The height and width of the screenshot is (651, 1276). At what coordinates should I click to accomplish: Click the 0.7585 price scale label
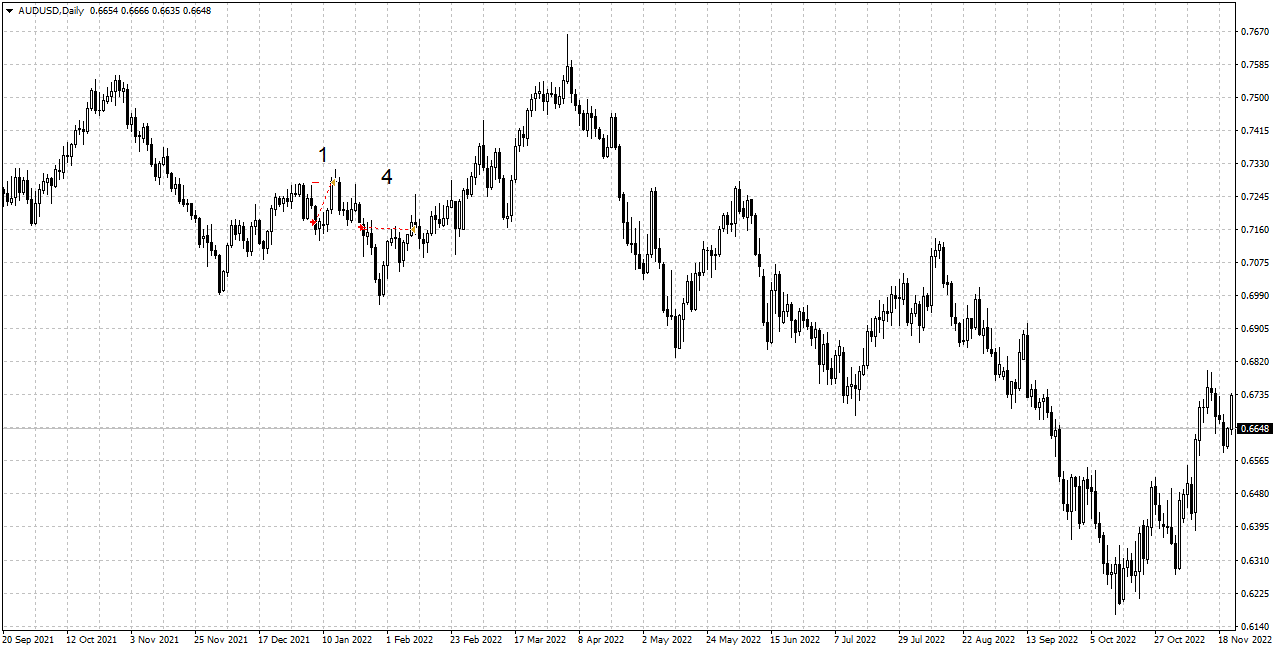tap(1255, 65)
